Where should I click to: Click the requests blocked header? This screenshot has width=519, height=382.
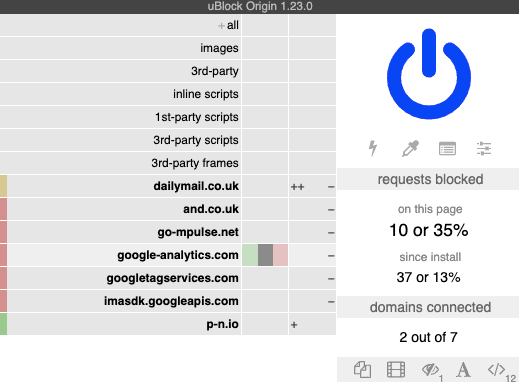click(428, 179)
